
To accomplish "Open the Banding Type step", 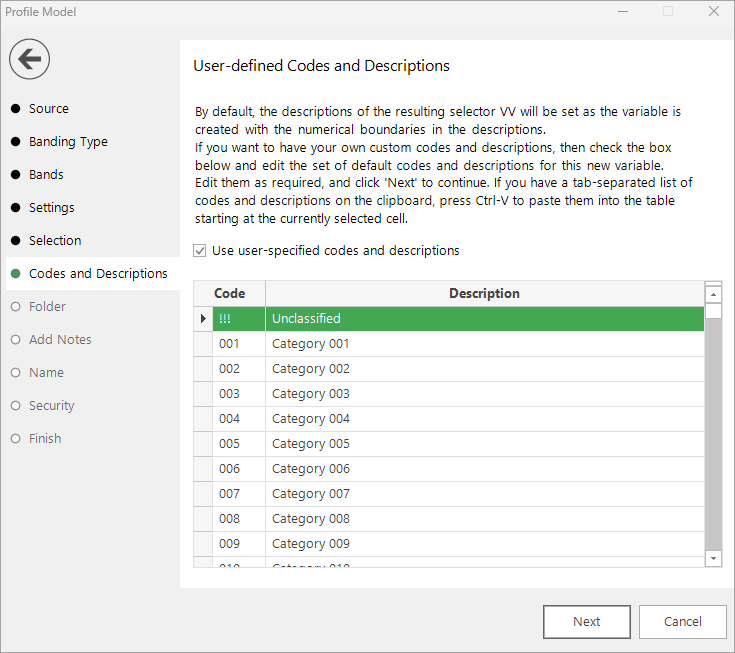I will [68, 142].
